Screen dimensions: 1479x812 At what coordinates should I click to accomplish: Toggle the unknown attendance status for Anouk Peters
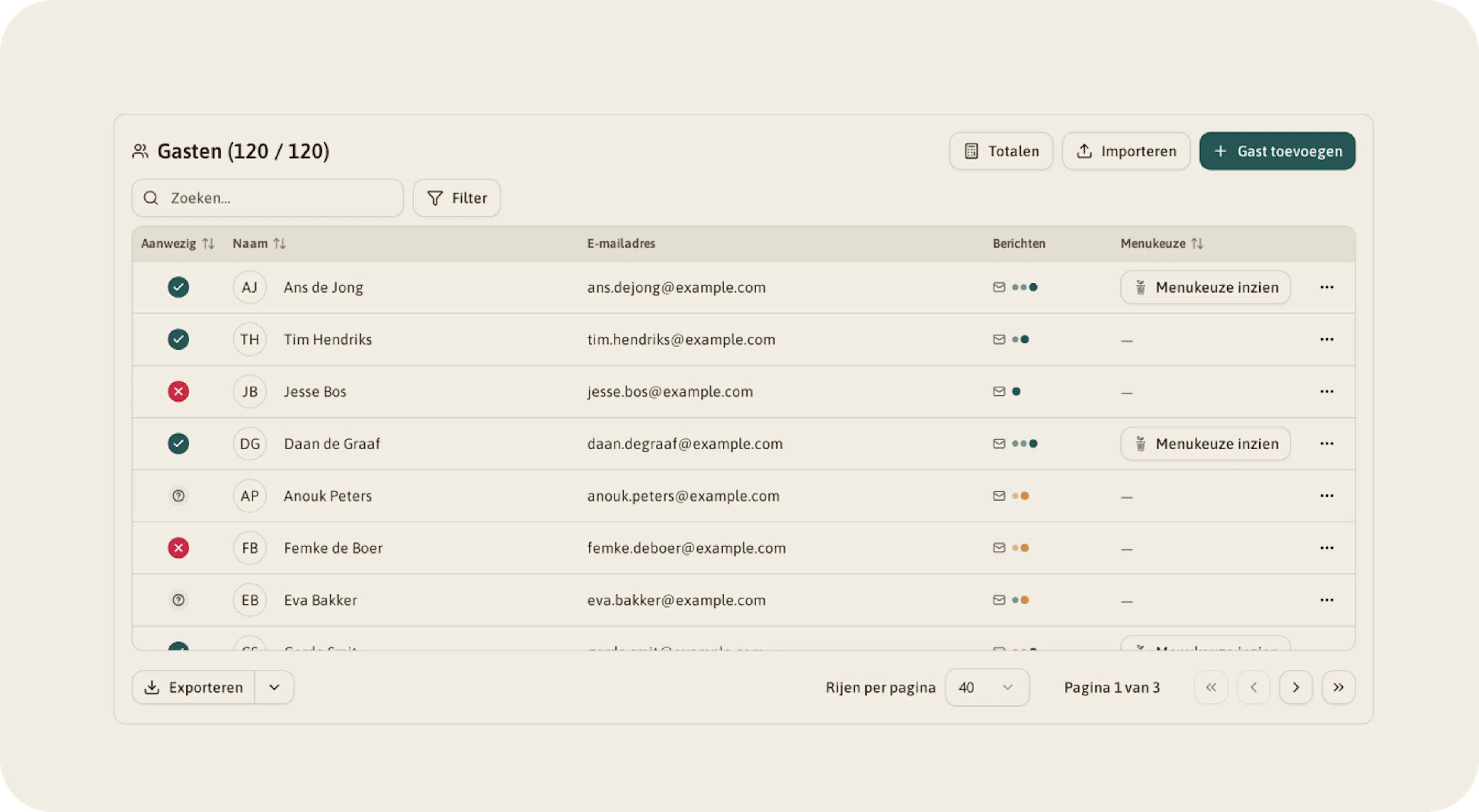[x=179, y=496]
